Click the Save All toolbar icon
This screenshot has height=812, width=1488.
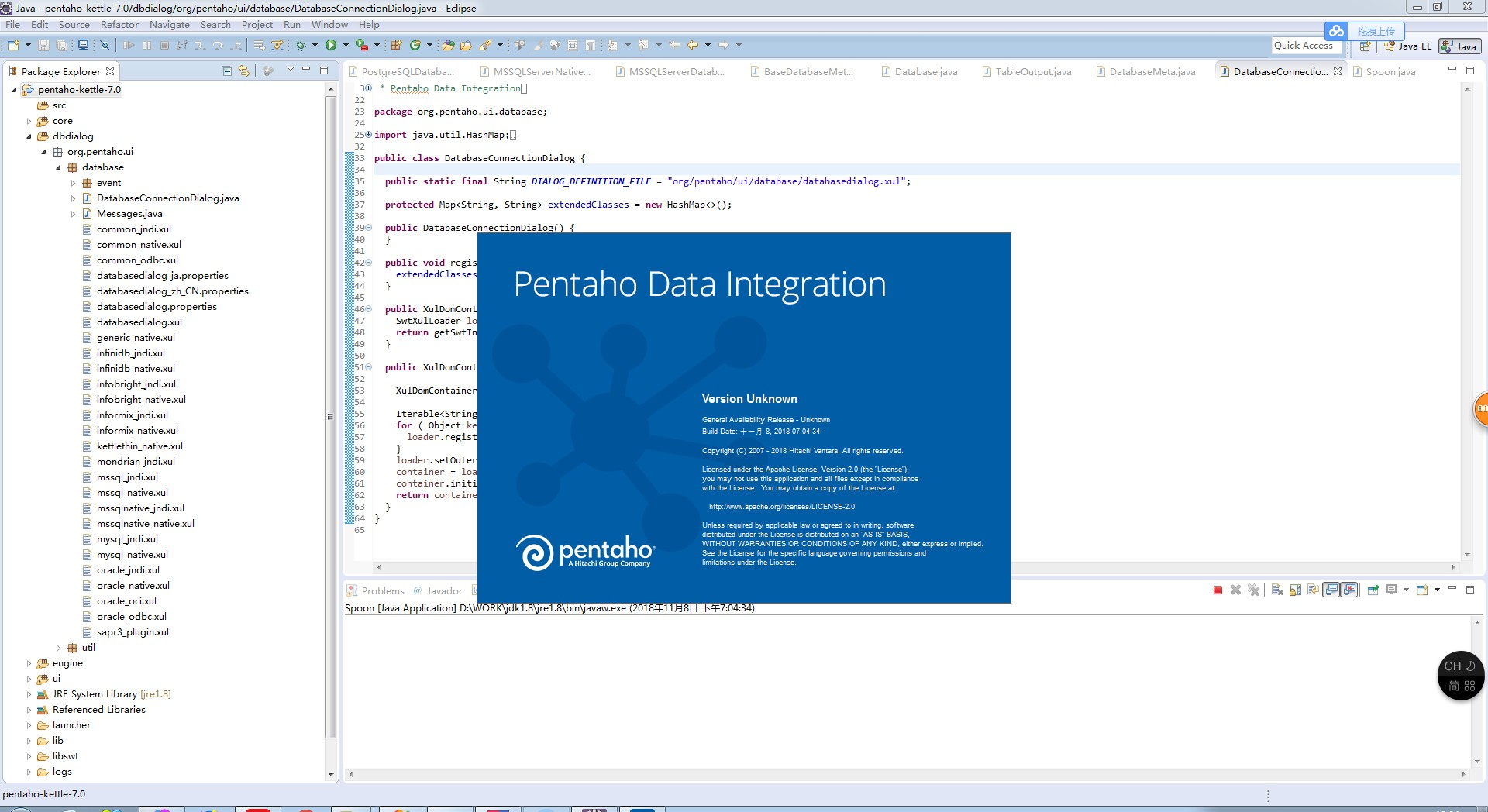(61, 45)
